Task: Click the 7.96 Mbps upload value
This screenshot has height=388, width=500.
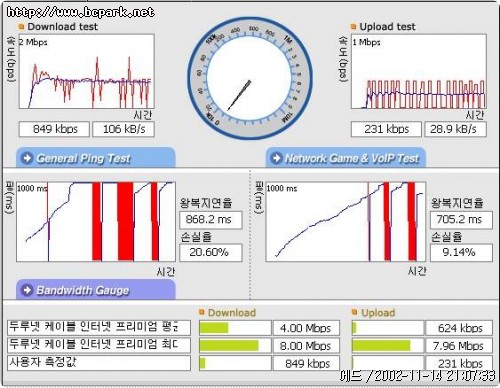Action: pyautogui.click(x=459, y=346)
